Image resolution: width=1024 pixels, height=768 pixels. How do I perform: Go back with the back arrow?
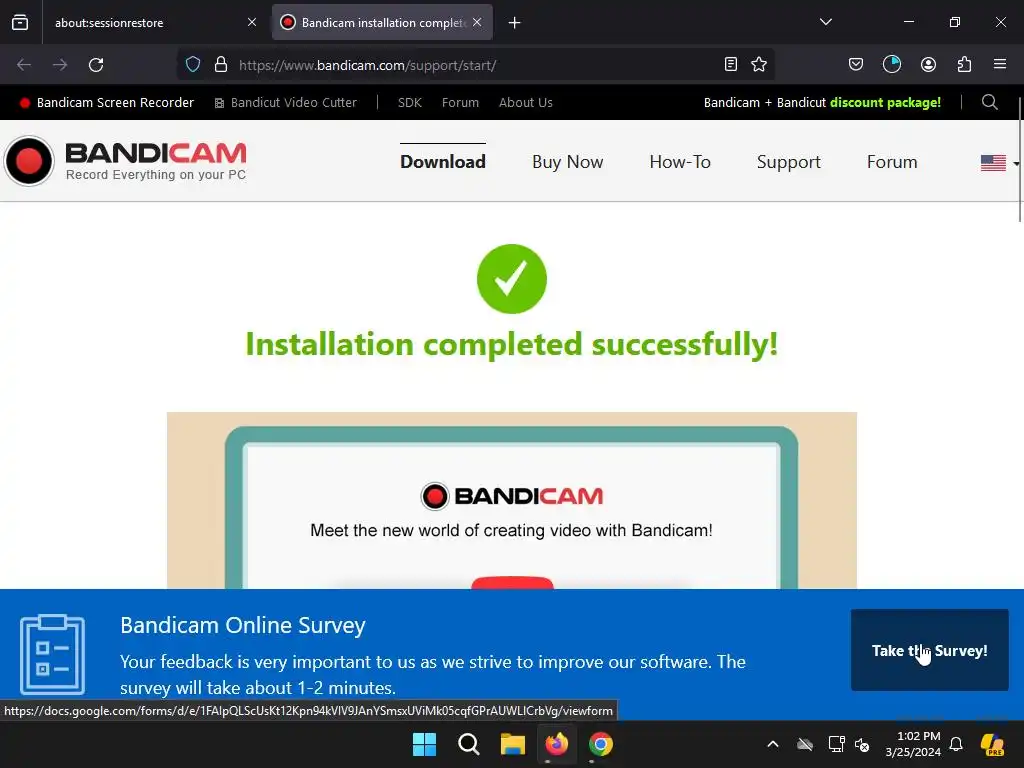click(x=24, y=65)
